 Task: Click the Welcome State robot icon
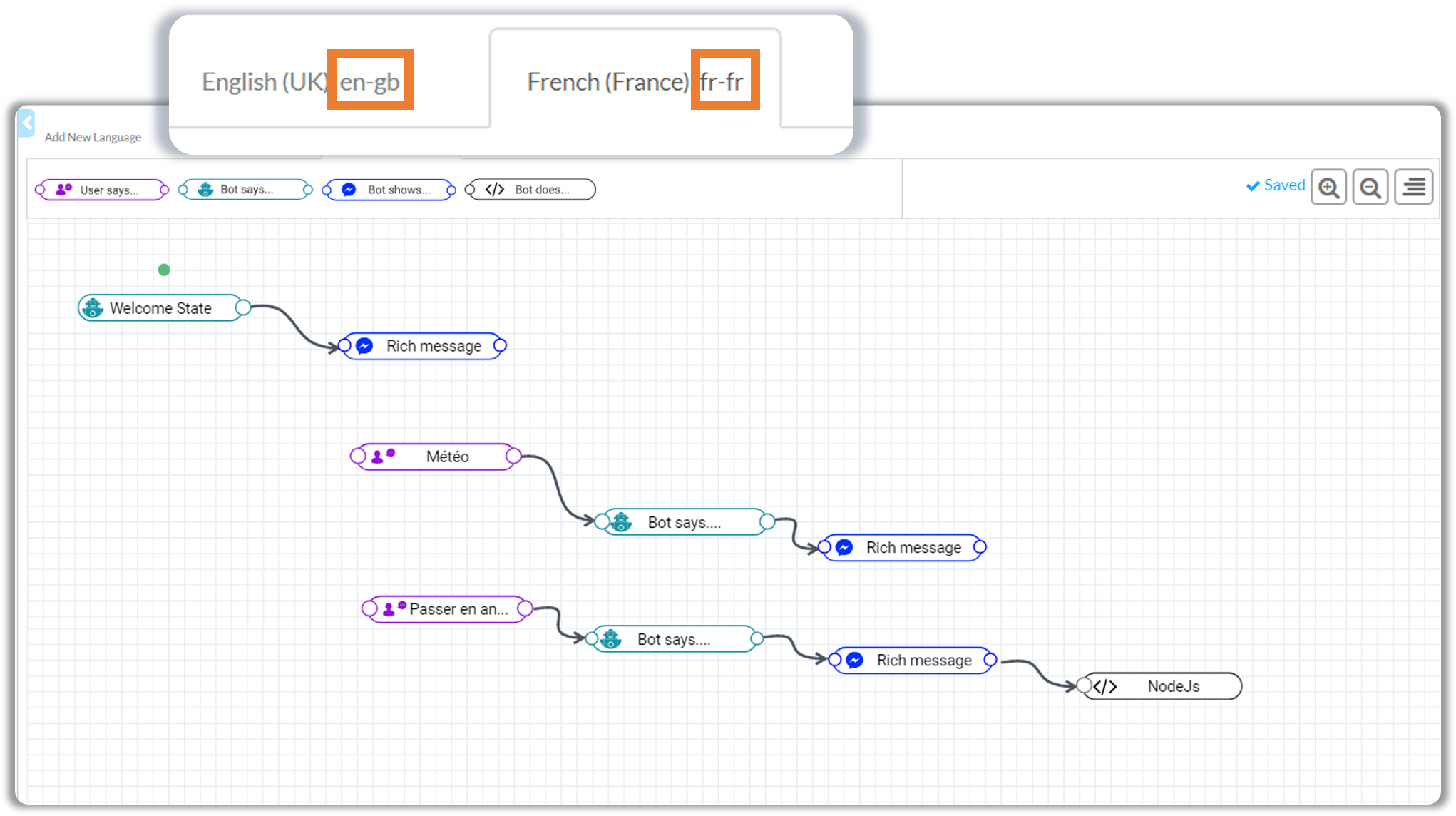(93, 308)
